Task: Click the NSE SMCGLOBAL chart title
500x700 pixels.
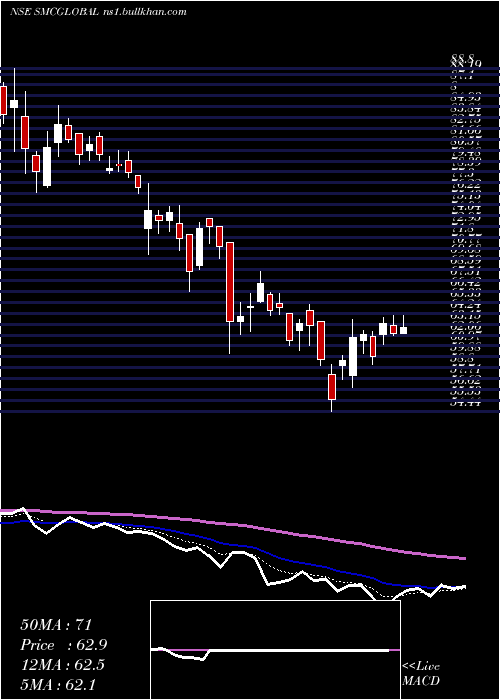Action: (x=54, y=12)
